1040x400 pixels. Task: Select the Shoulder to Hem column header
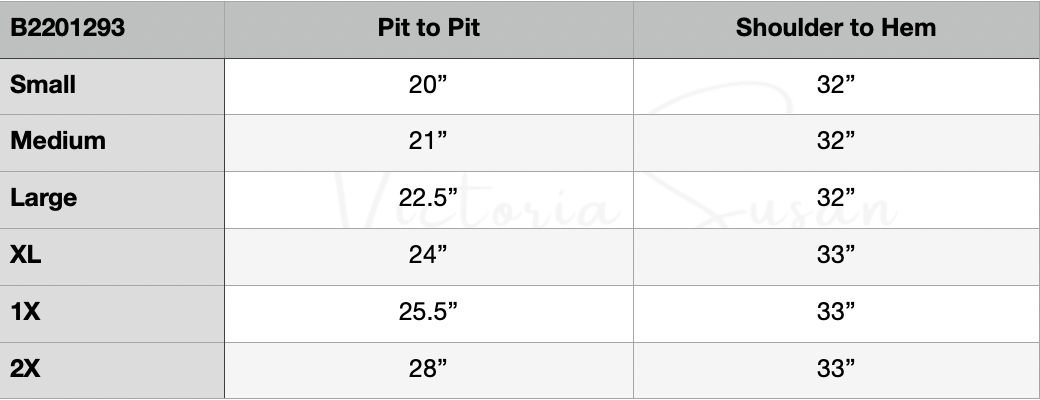(835, 28)
